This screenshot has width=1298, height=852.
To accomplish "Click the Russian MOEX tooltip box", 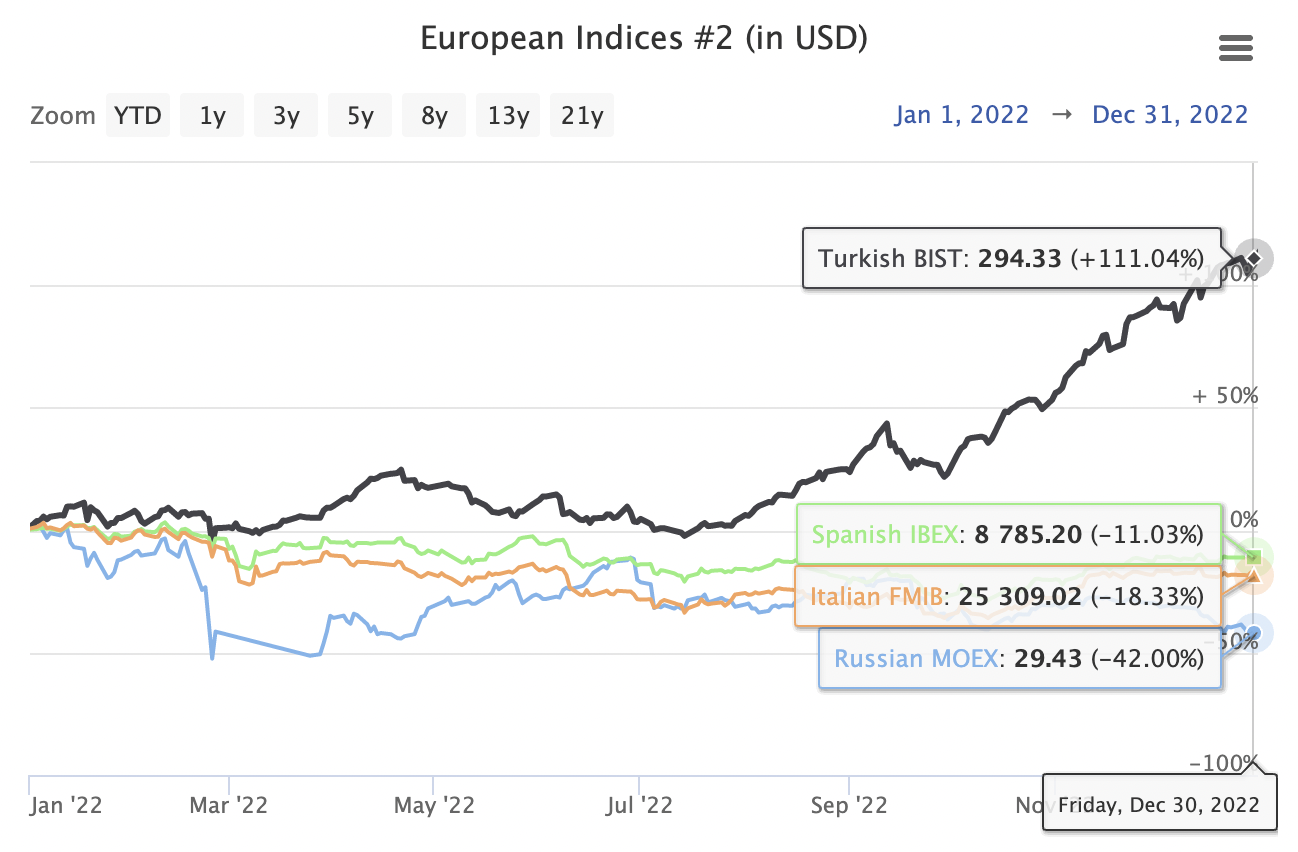I will click(1020, 659).
